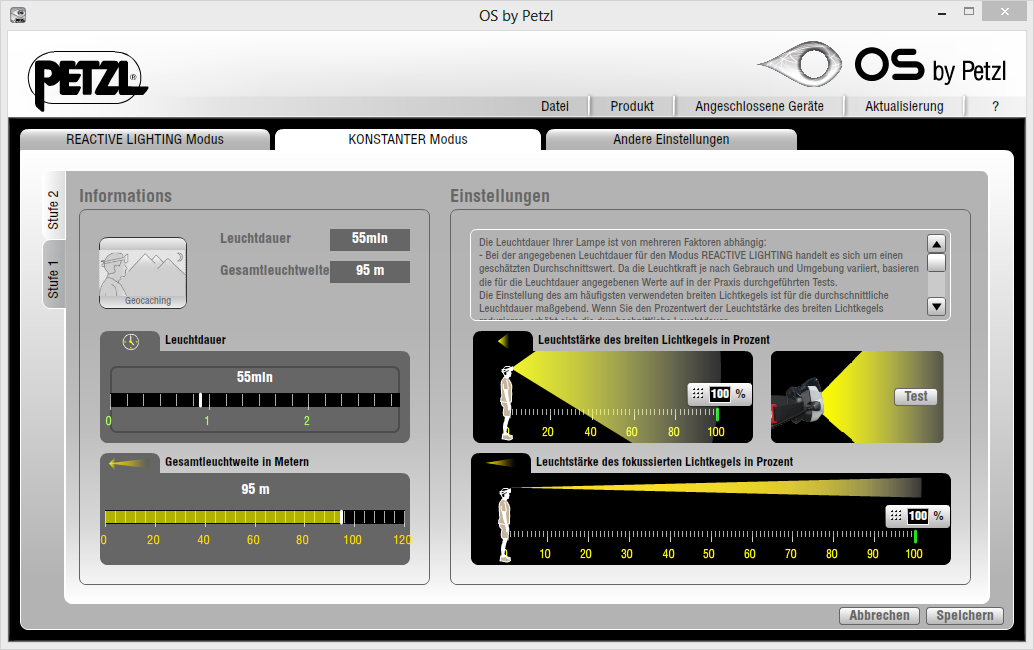1034x650 pixels.
Task: Click Speichern to save settings
Action: [x=965, y=615]
